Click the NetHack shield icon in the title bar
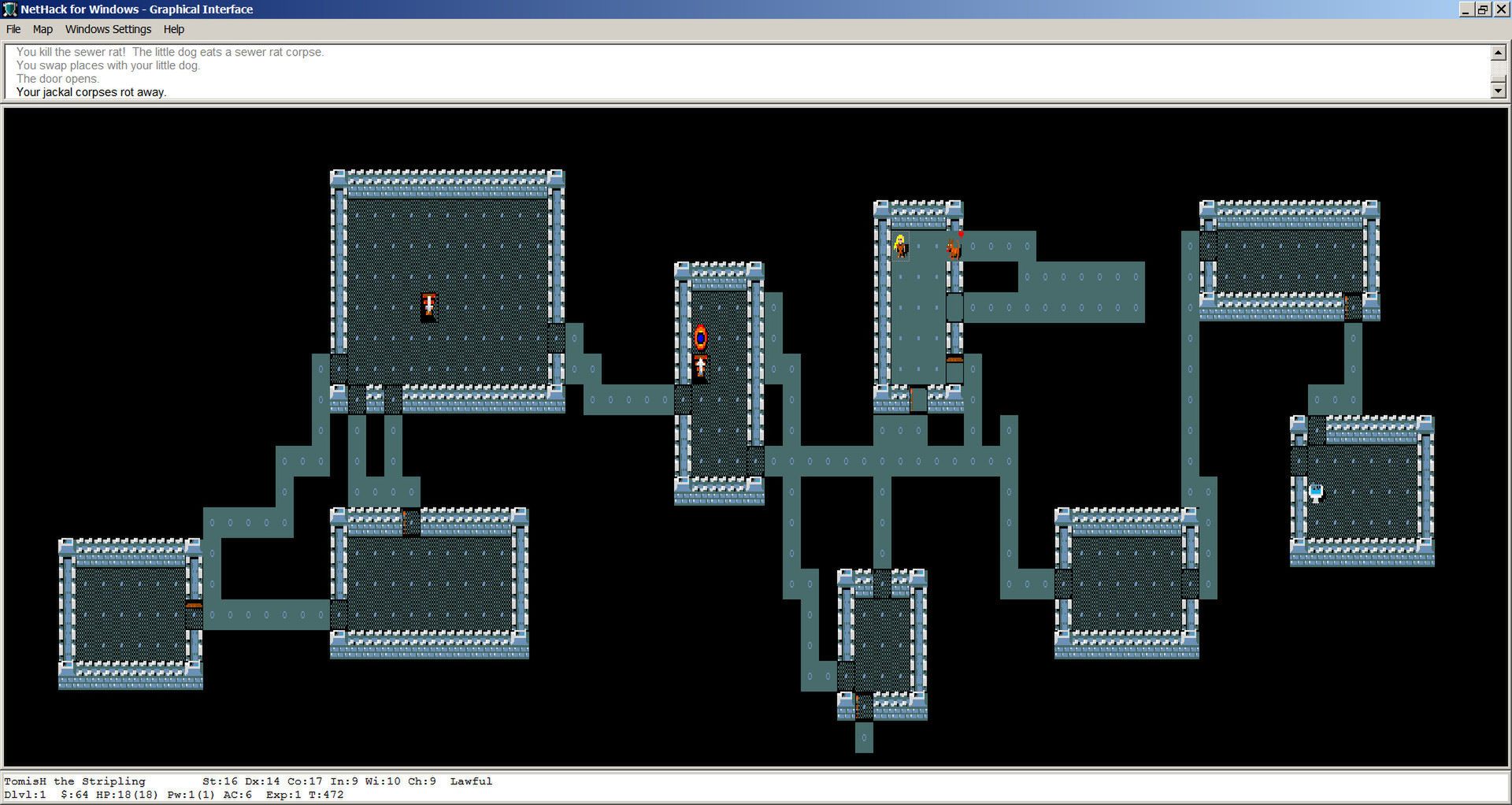Image resolution: width=1512 pixels, height=805 pixels. point(9,9)
